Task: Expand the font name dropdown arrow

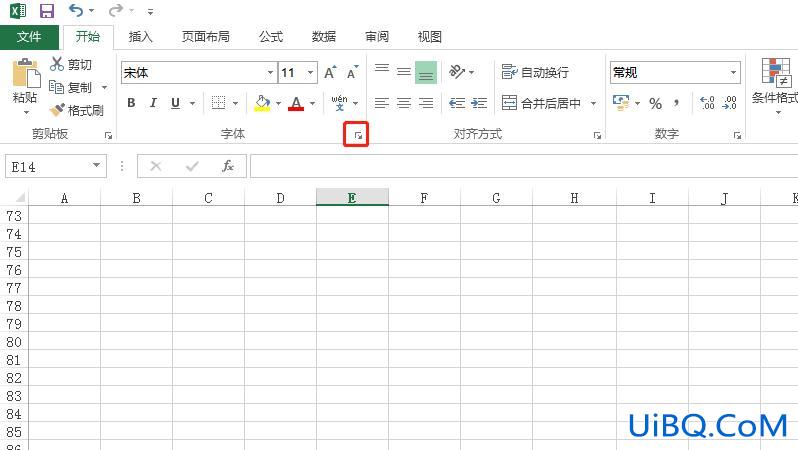Action: coord(271,73)
